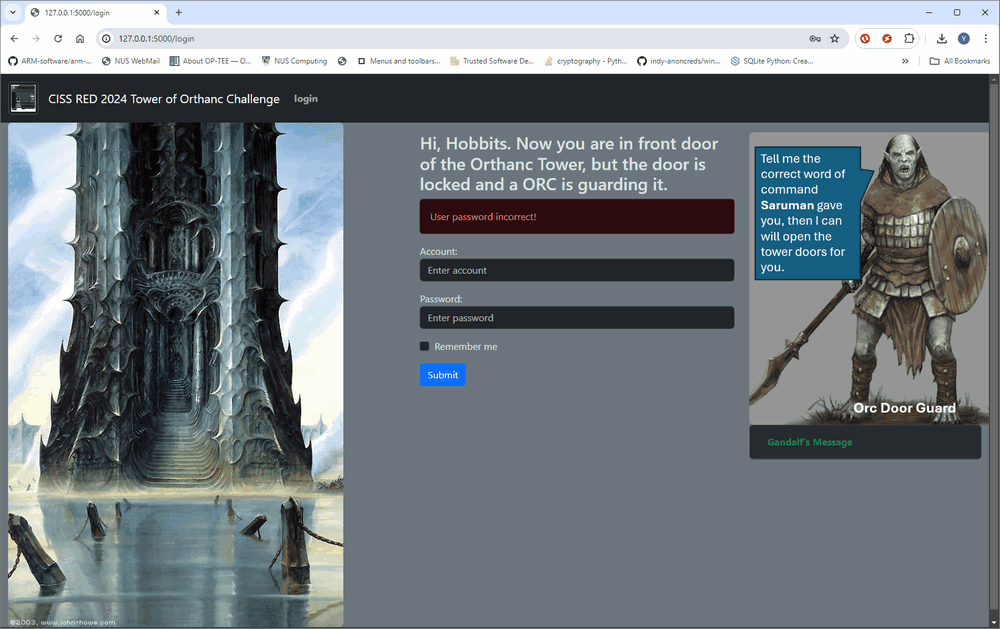
Task: Click the address bar URL field
Action: (x=459, y=38)
